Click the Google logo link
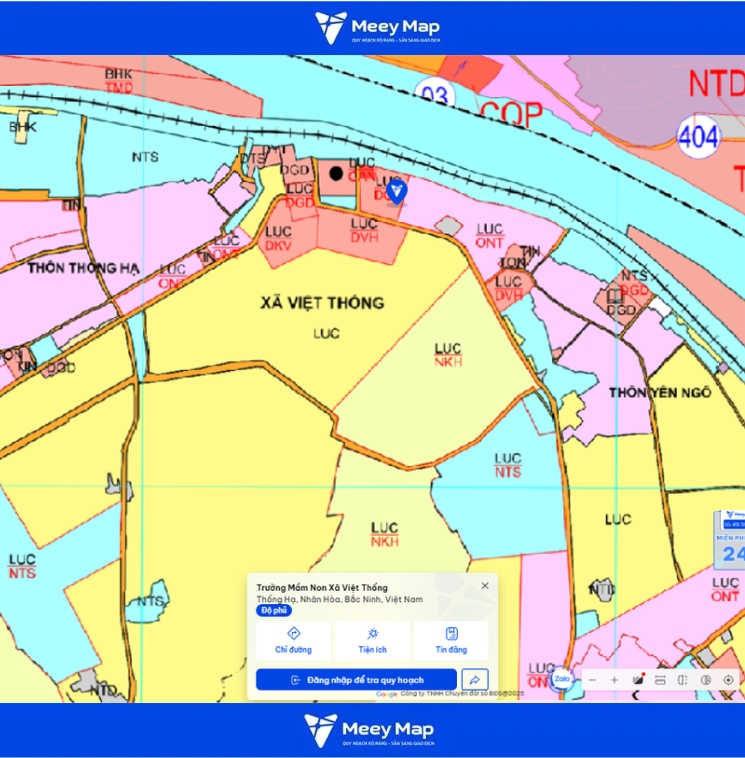745x758 pixels. tap(387, 694)
